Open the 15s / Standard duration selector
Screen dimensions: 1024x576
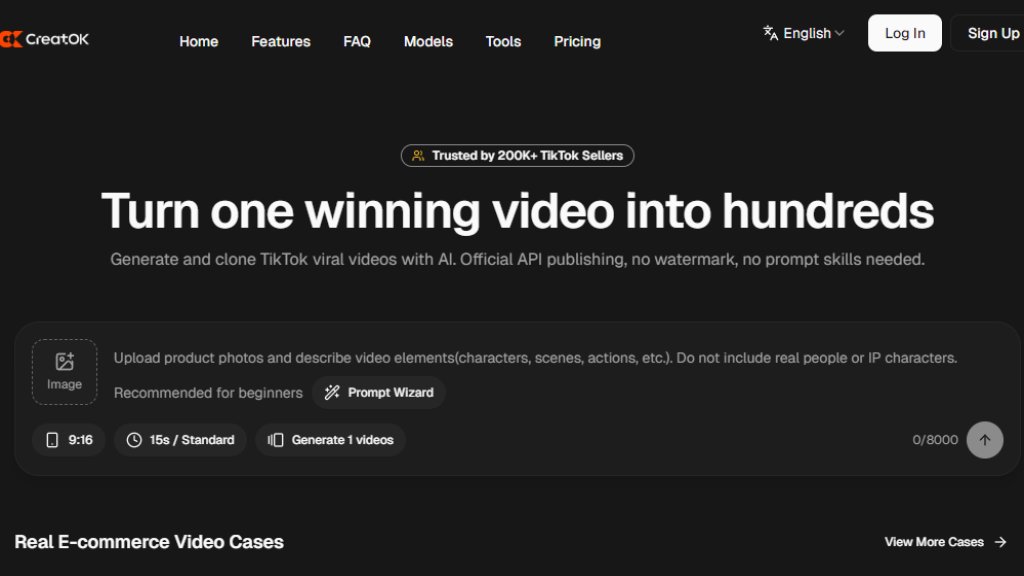(180, 440)
